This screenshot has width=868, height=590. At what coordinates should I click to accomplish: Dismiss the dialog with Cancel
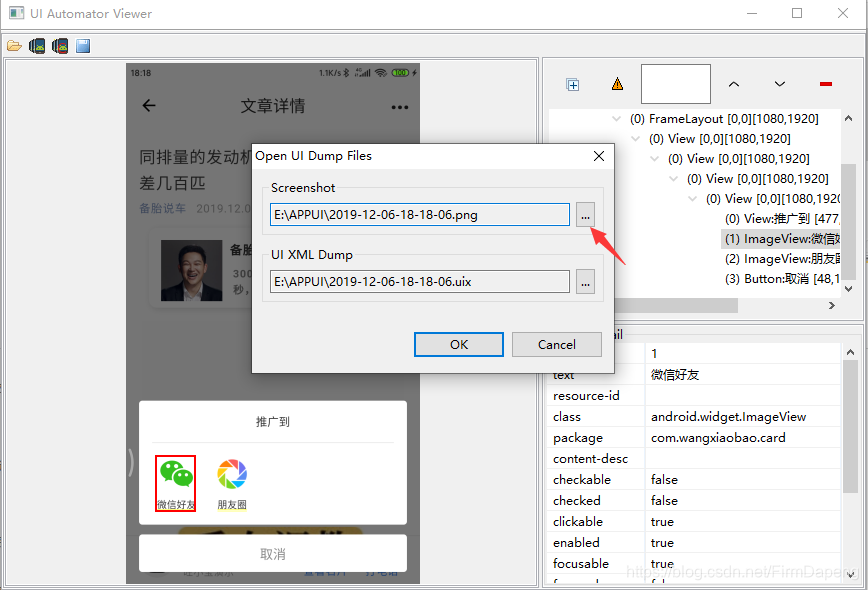556,344
